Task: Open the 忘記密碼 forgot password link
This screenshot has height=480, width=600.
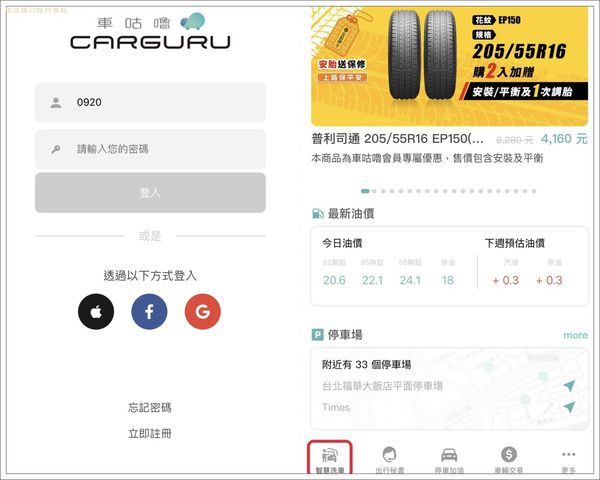Action: pos(150,408)
